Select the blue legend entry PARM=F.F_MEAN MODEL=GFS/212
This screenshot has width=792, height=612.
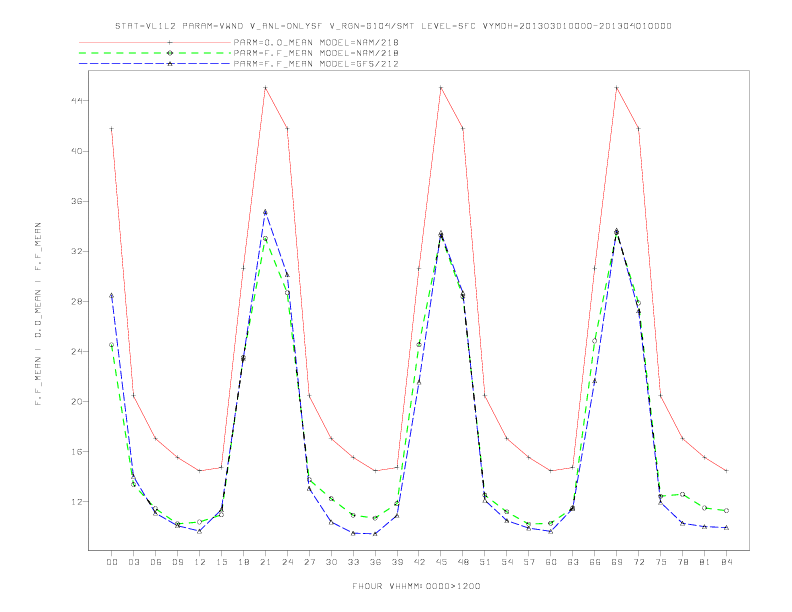pyautogui.click(x=316, y=64)
